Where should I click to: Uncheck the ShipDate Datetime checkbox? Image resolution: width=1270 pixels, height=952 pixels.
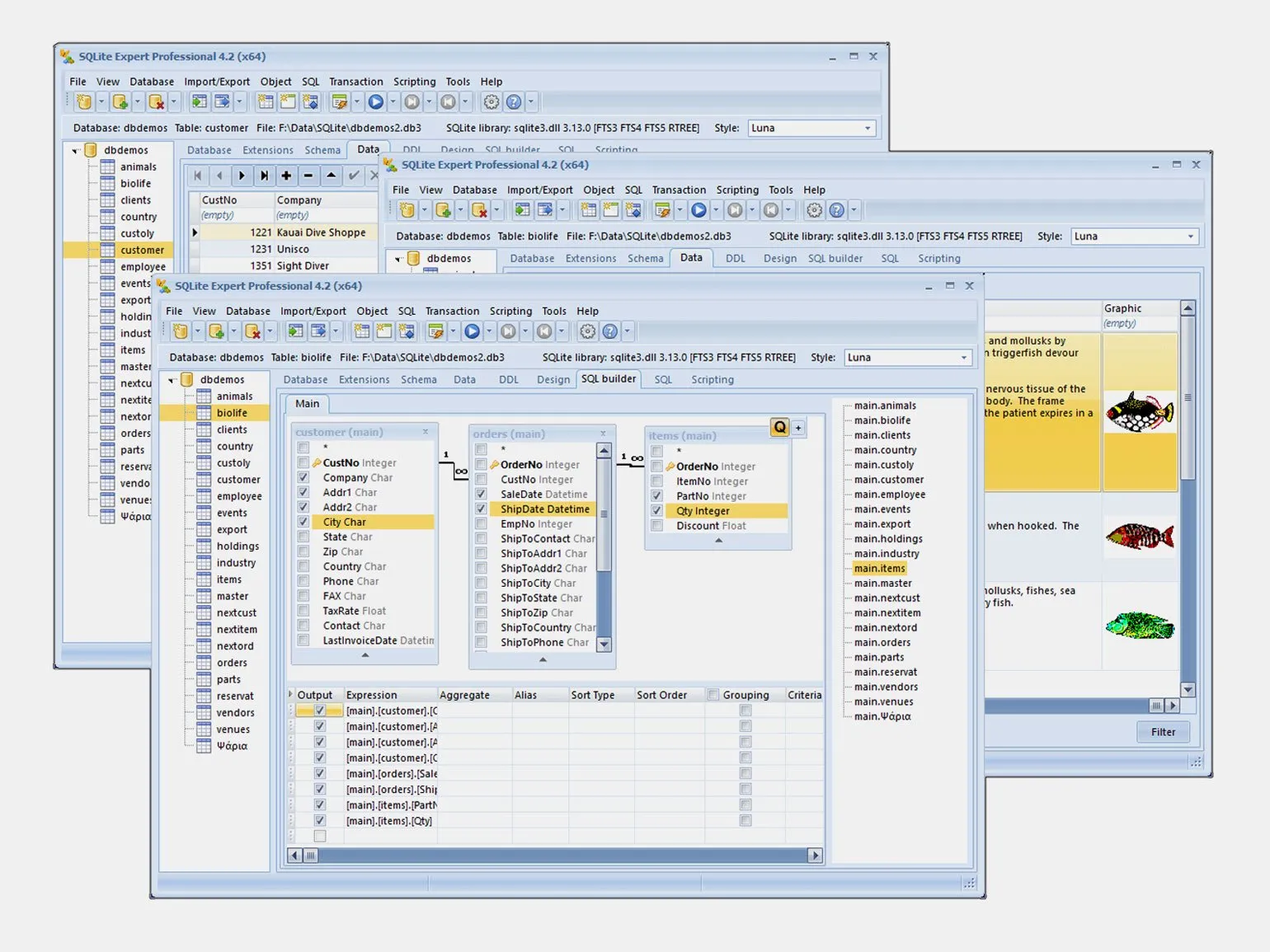click(481, 509)
